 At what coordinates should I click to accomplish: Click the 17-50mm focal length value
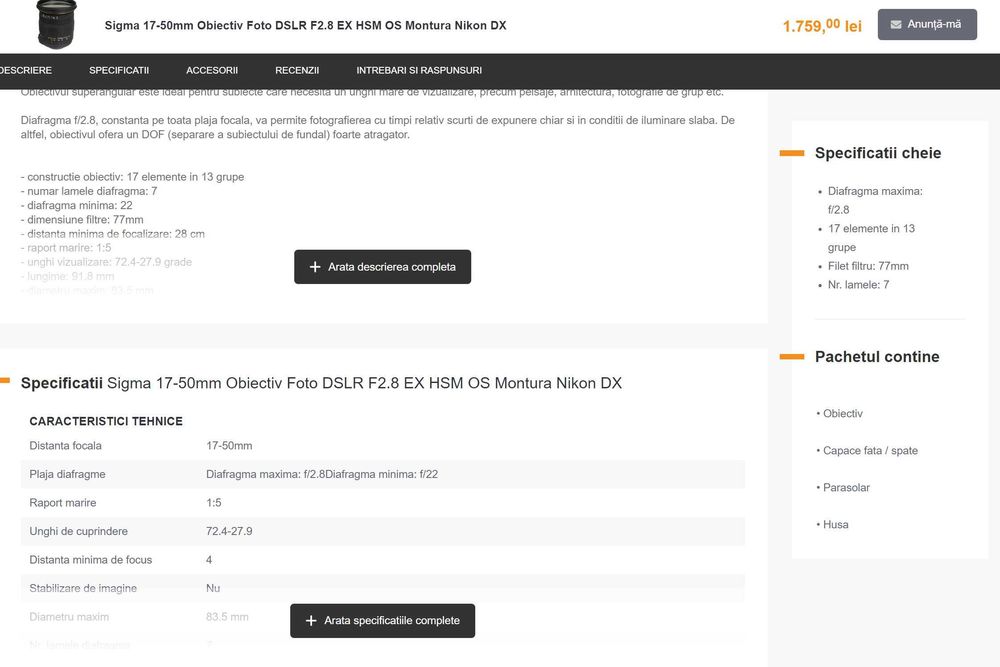229,446
